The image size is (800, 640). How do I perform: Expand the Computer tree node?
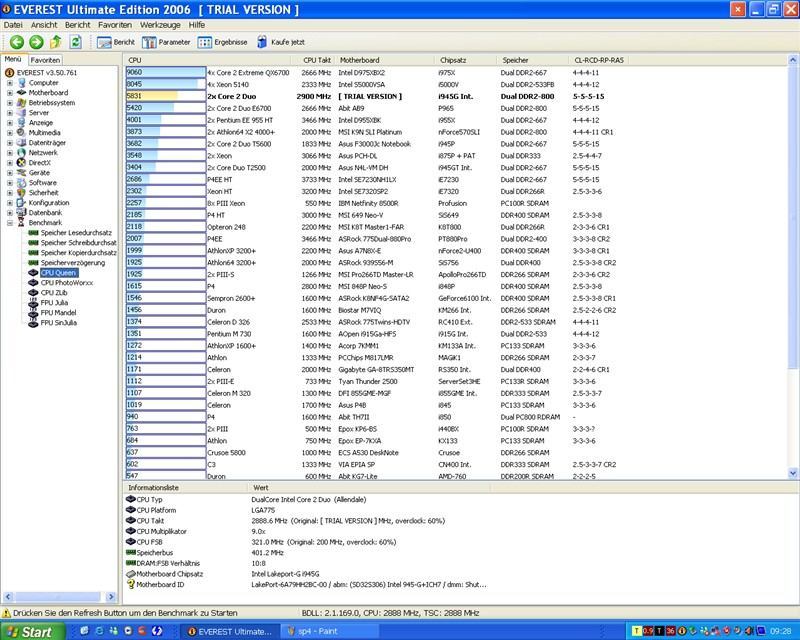pyautogui.click(x=10, y=83)
